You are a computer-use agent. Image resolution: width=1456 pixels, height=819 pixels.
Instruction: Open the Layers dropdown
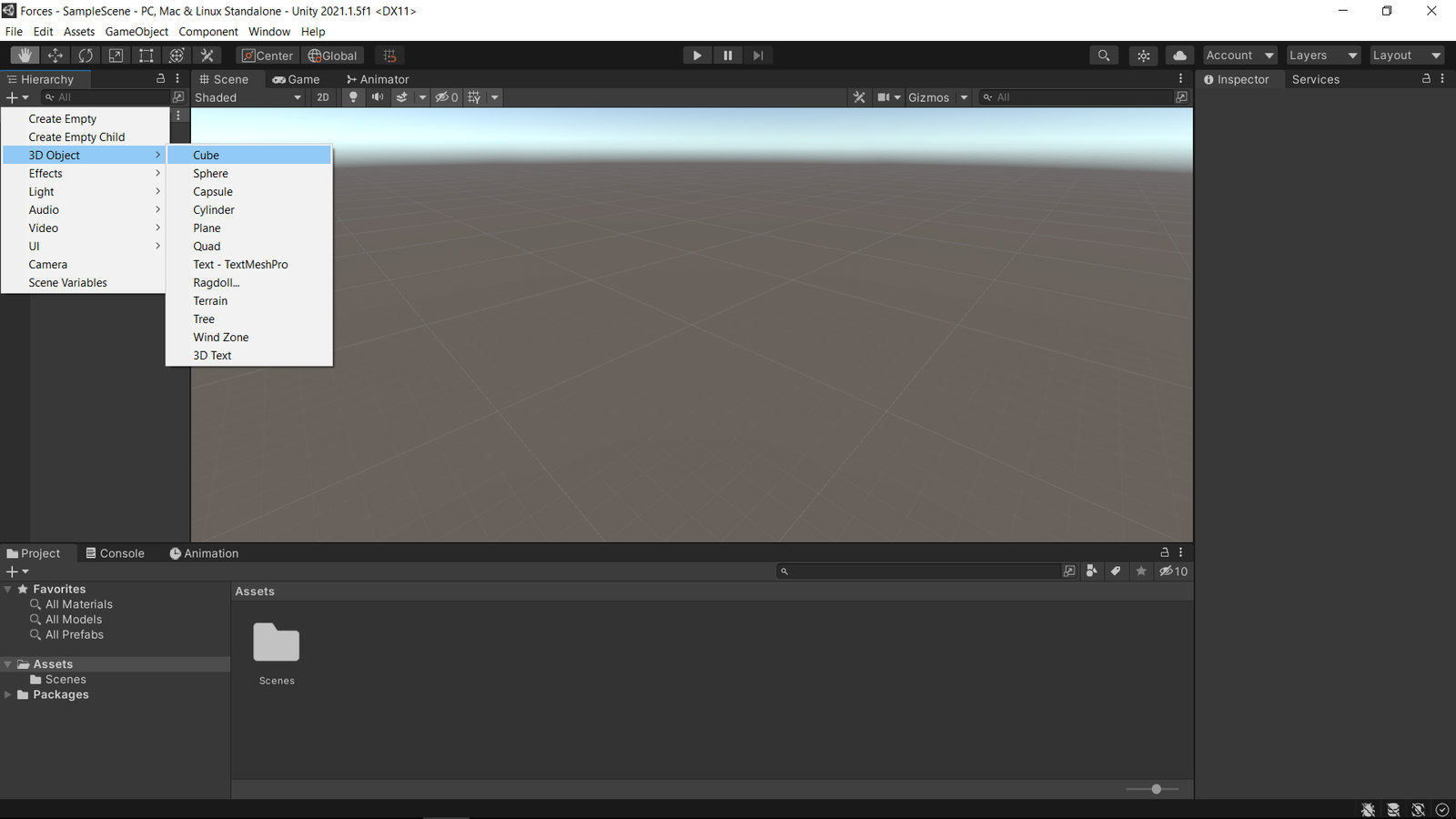coord(1322,56)
